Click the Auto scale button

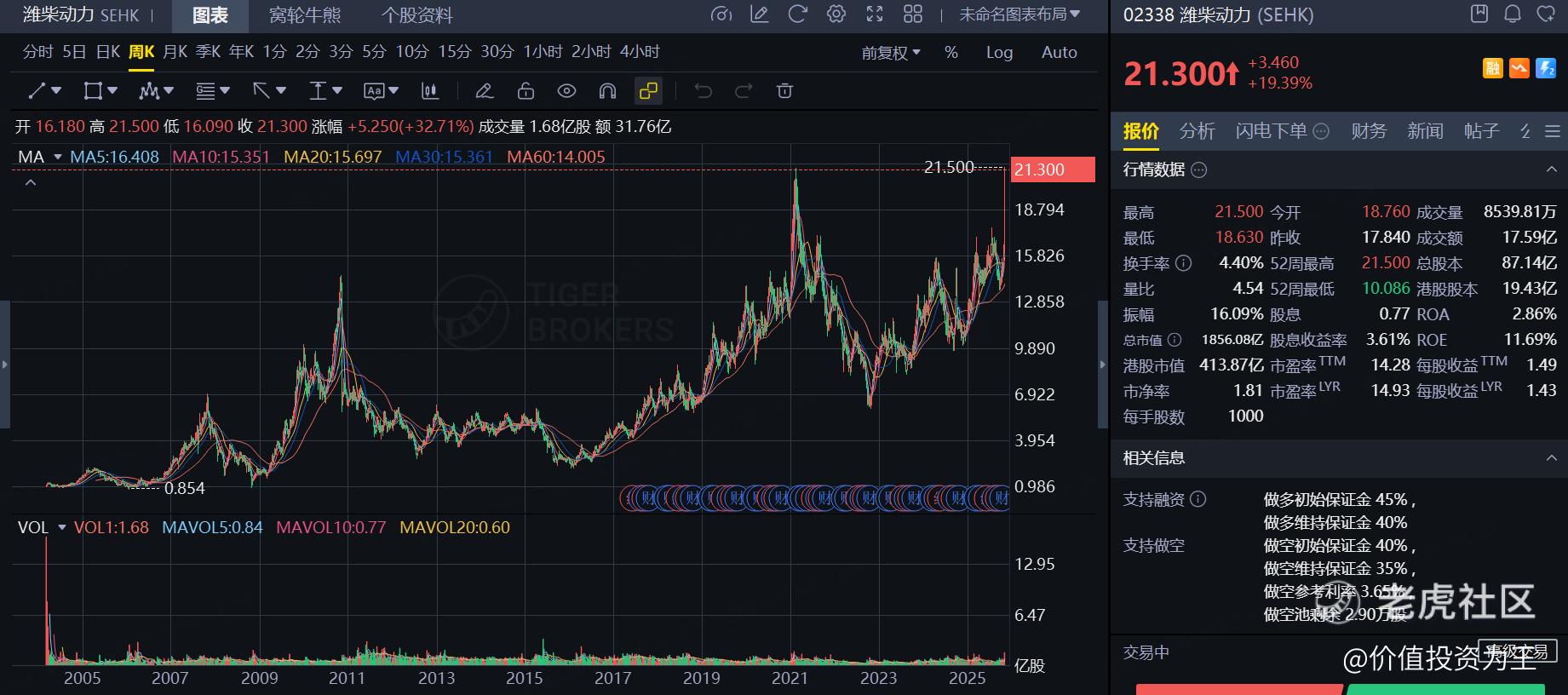click(x=1059, y=53)
